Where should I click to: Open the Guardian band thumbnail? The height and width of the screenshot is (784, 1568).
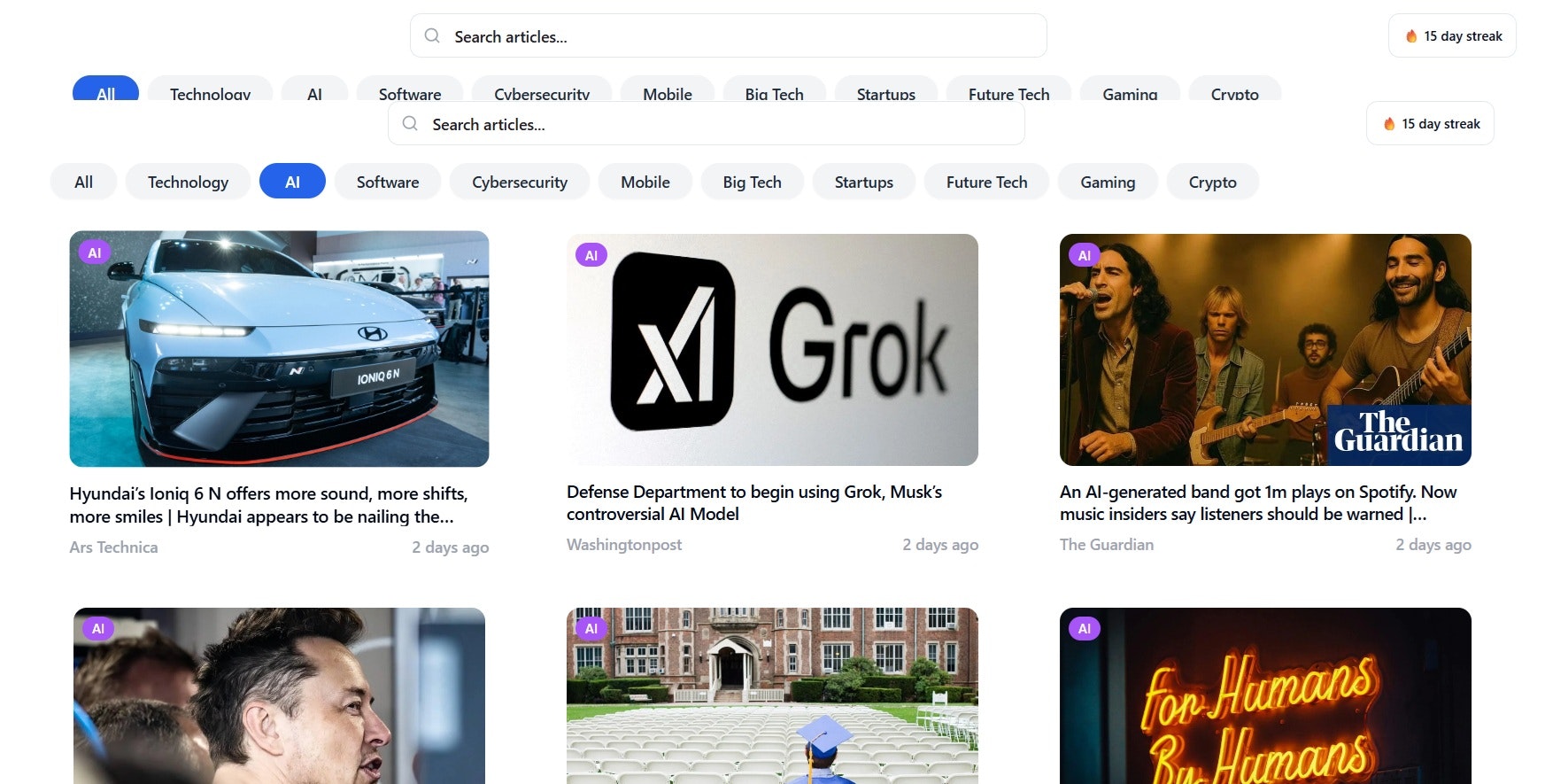1265,350
